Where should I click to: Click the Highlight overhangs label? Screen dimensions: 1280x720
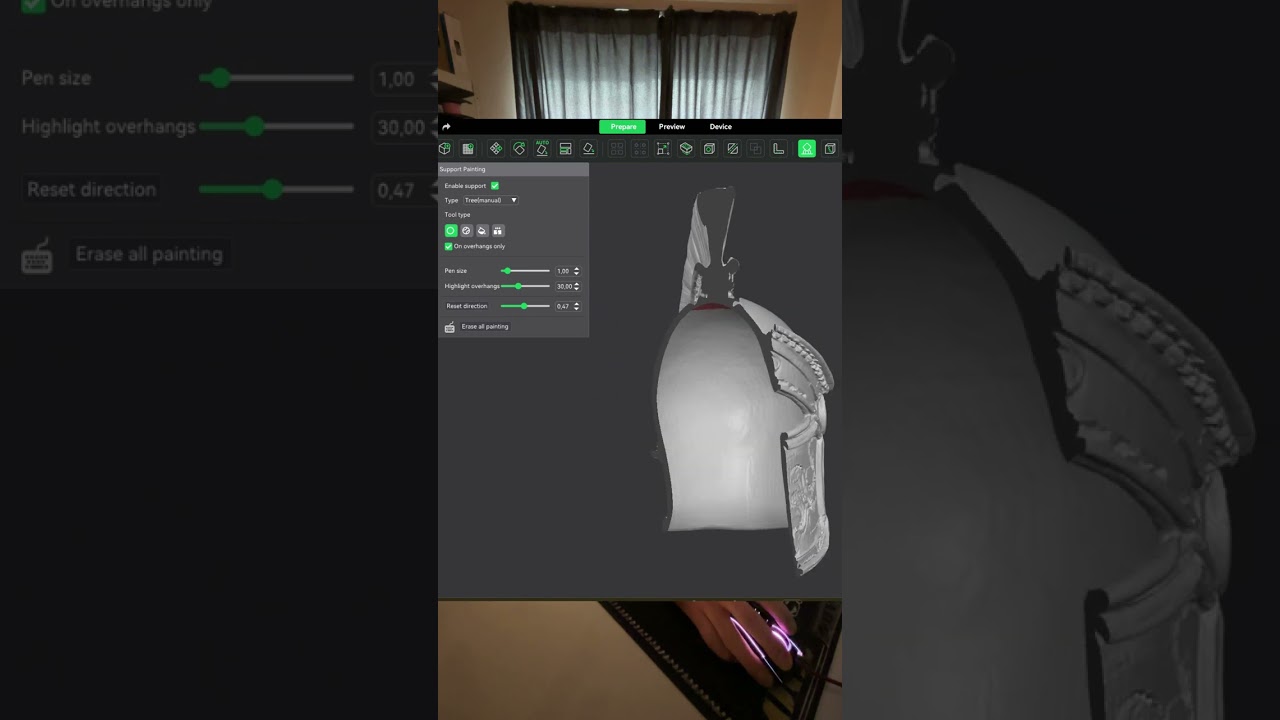(472, 286)
